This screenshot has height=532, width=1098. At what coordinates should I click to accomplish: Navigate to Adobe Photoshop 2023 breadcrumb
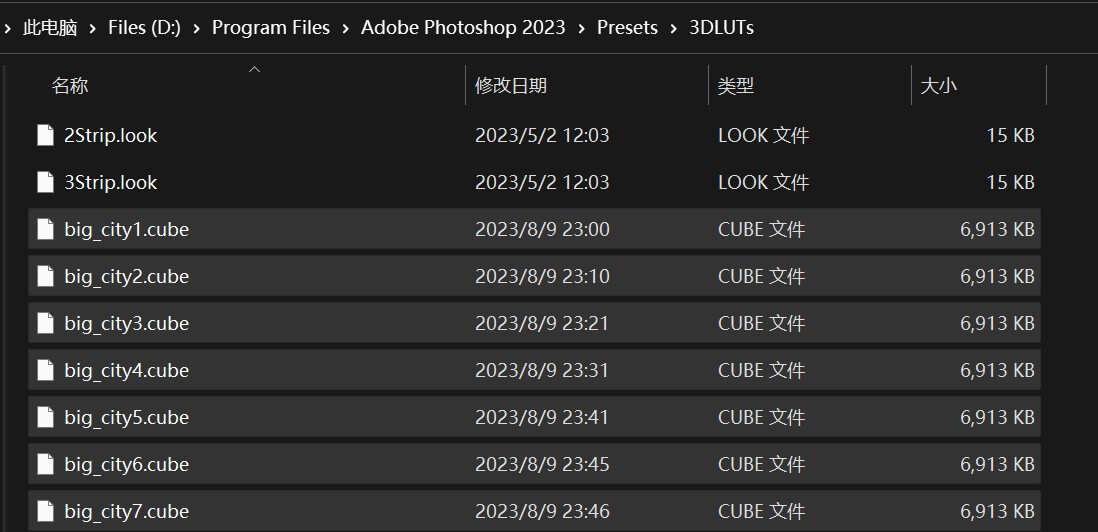click(463, 28)
